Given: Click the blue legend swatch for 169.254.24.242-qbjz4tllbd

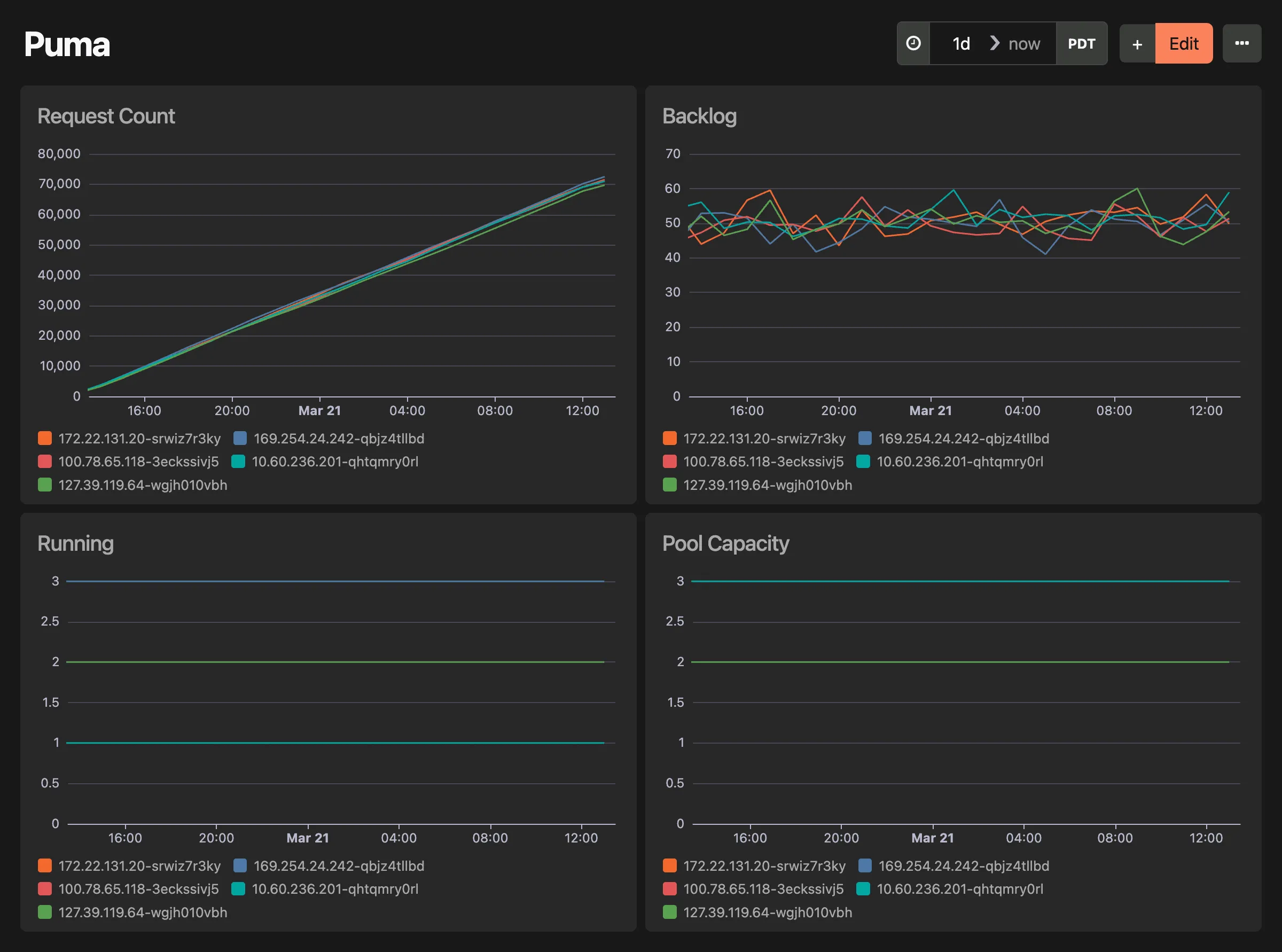Looking at the screenshot, I should pos(241,438).
